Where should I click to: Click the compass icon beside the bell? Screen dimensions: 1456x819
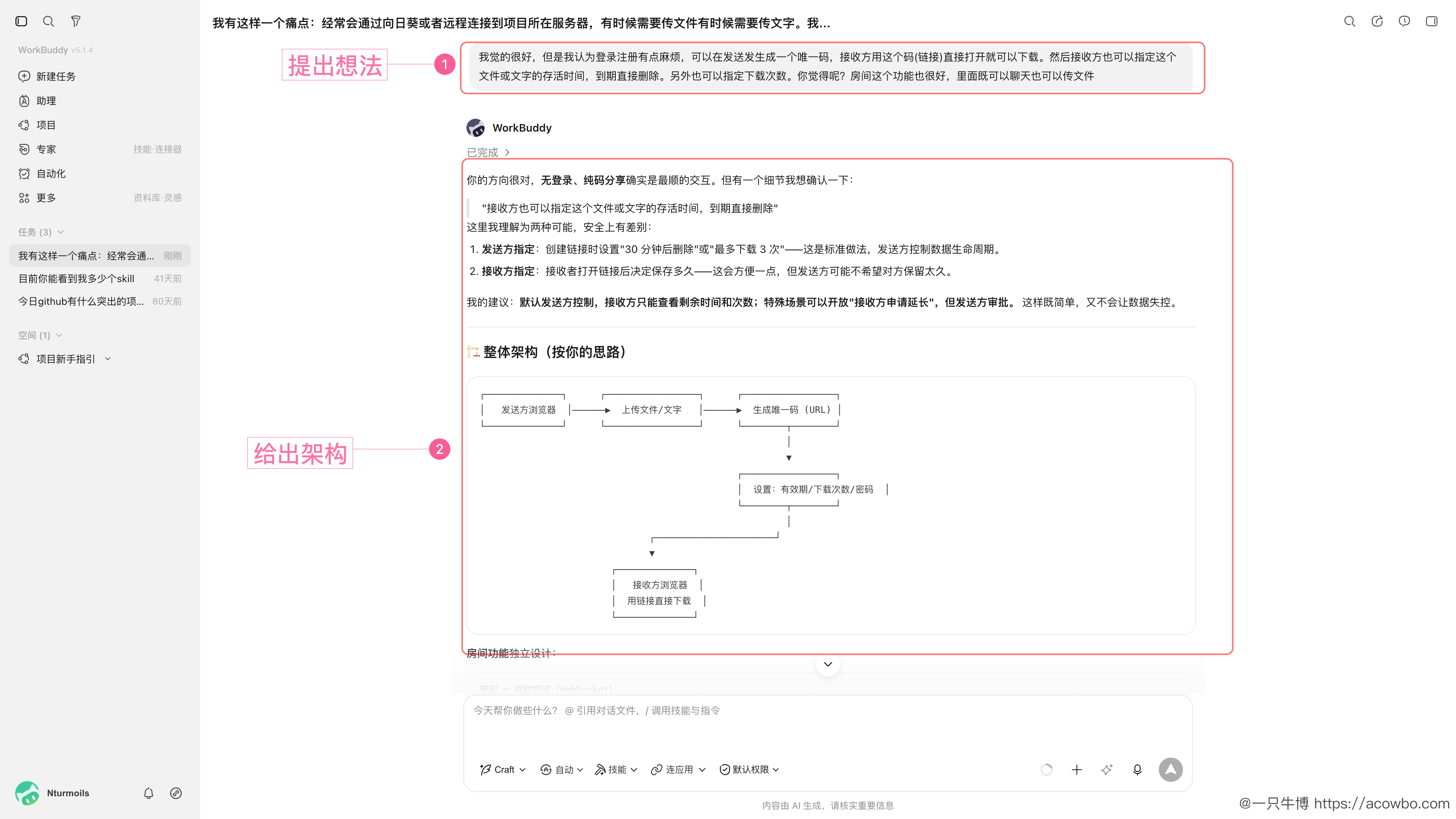pyautogui.click(x=176, y=793)
